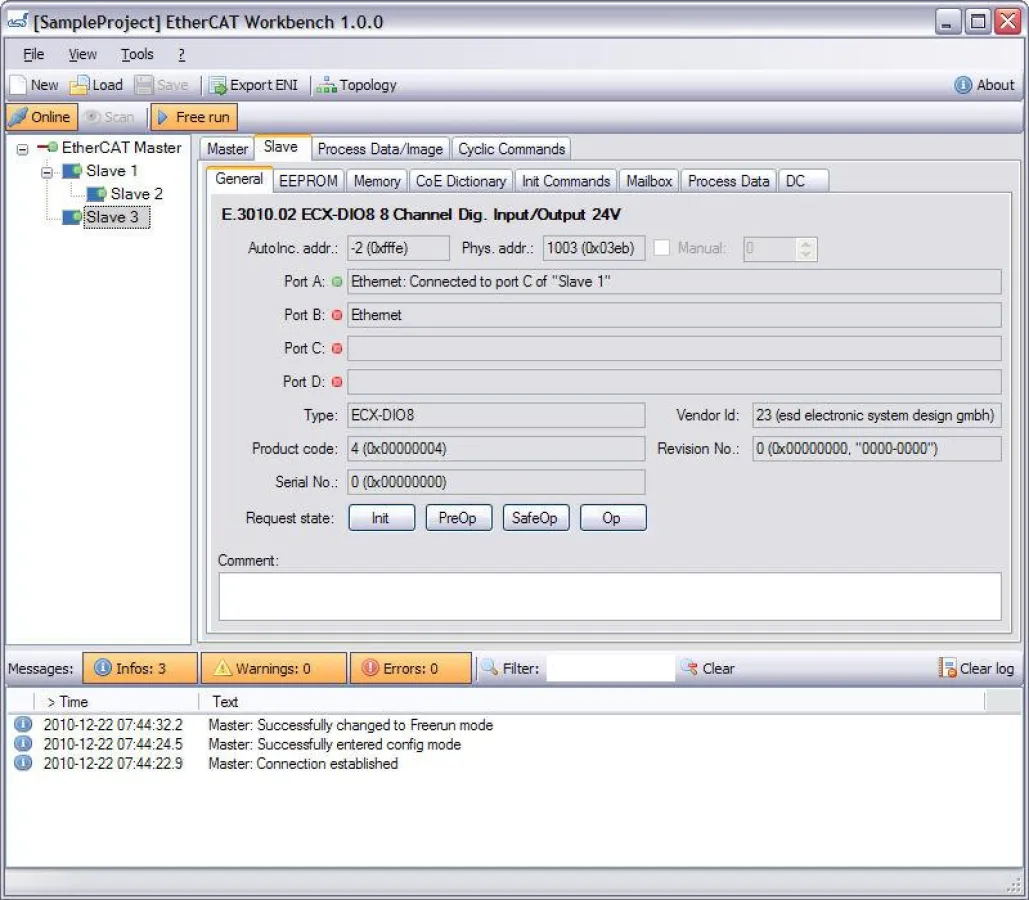This screenshot has height=900, width=1029.
Task: Open the Topology view from the toolbar
Action: [356, 85]
